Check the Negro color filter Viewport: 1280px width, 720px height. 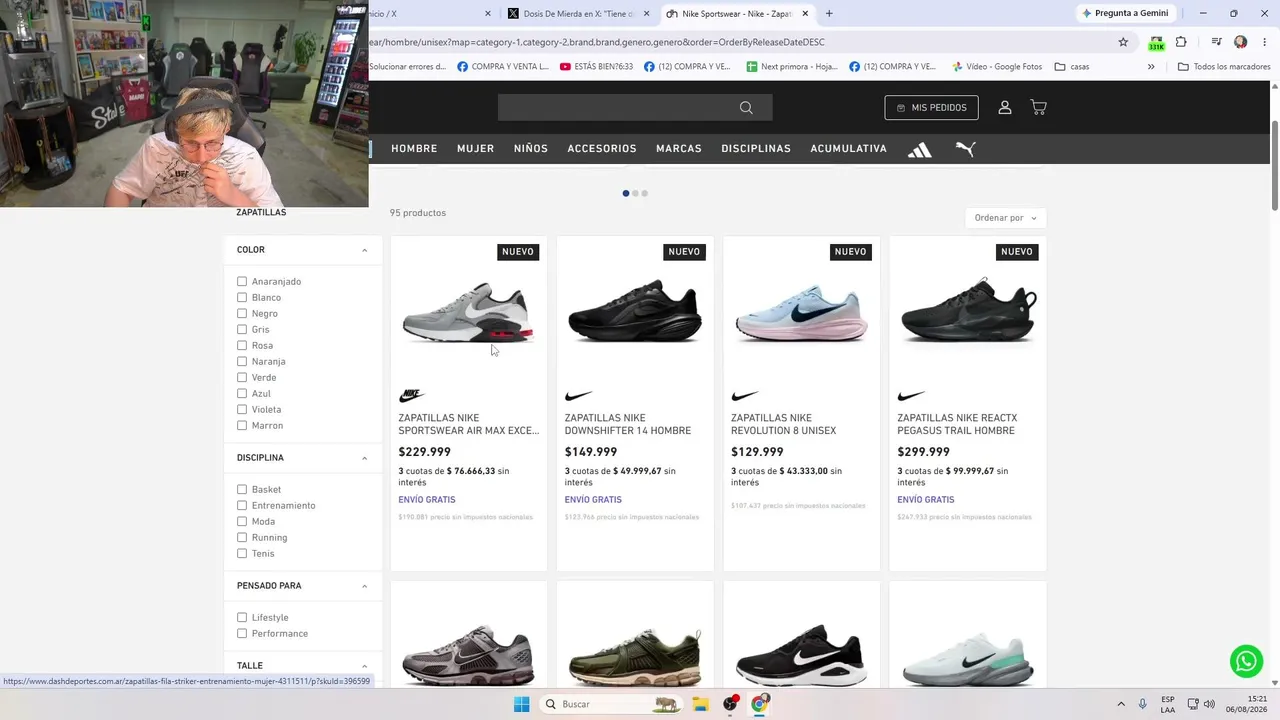242,313
